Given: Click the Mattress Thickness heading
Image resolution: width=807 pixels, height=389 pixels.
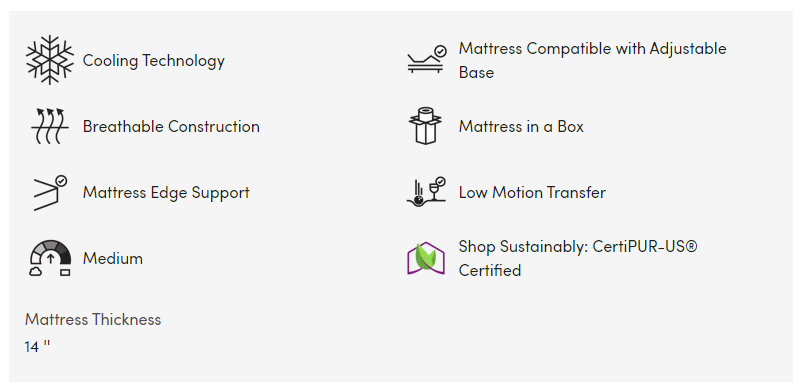Looking at the screenshot, I should 93,320.
